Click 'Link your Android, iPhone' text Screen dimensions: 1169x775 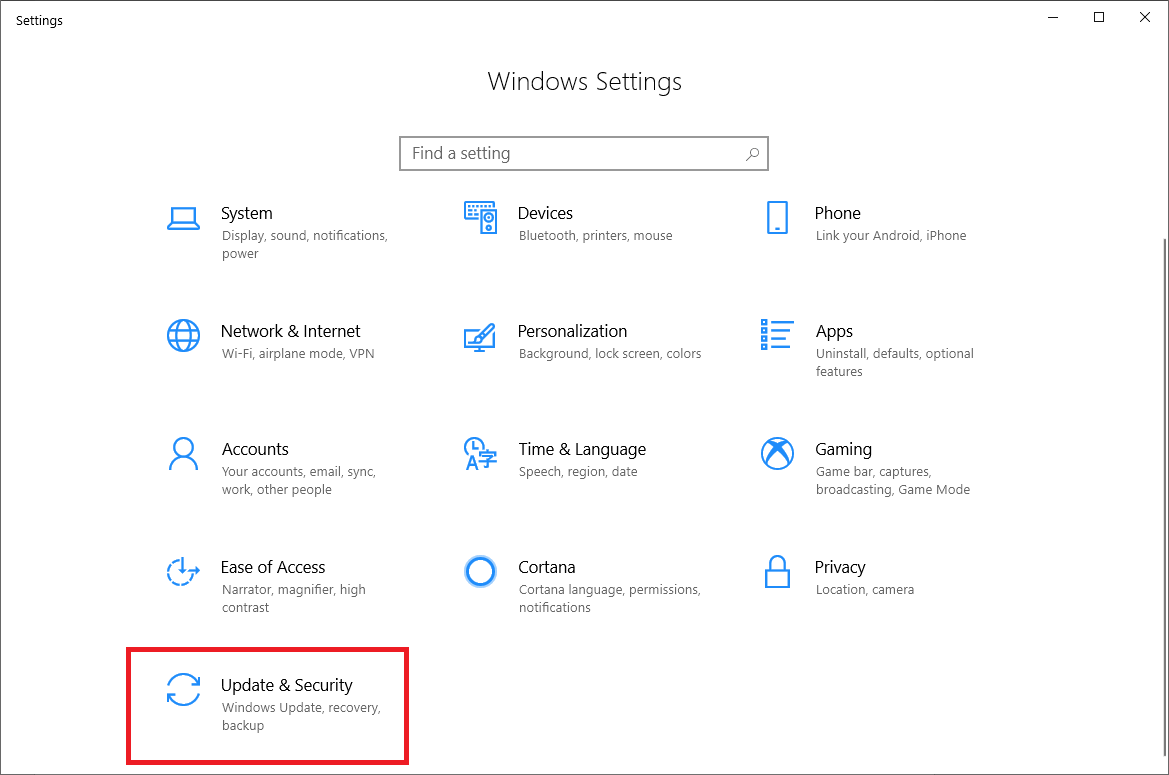(x=891, y=235)
